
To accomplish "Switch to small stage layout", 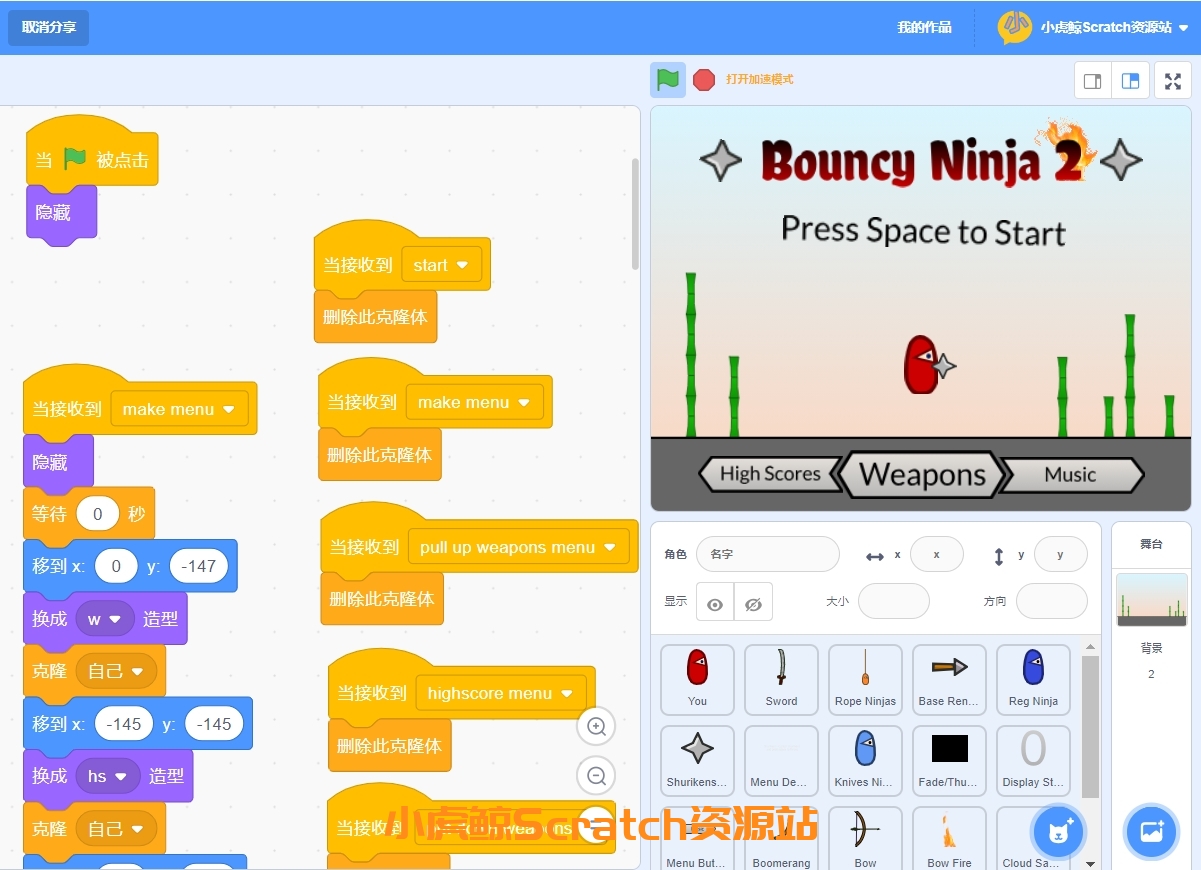I will tap(1093, 81).
